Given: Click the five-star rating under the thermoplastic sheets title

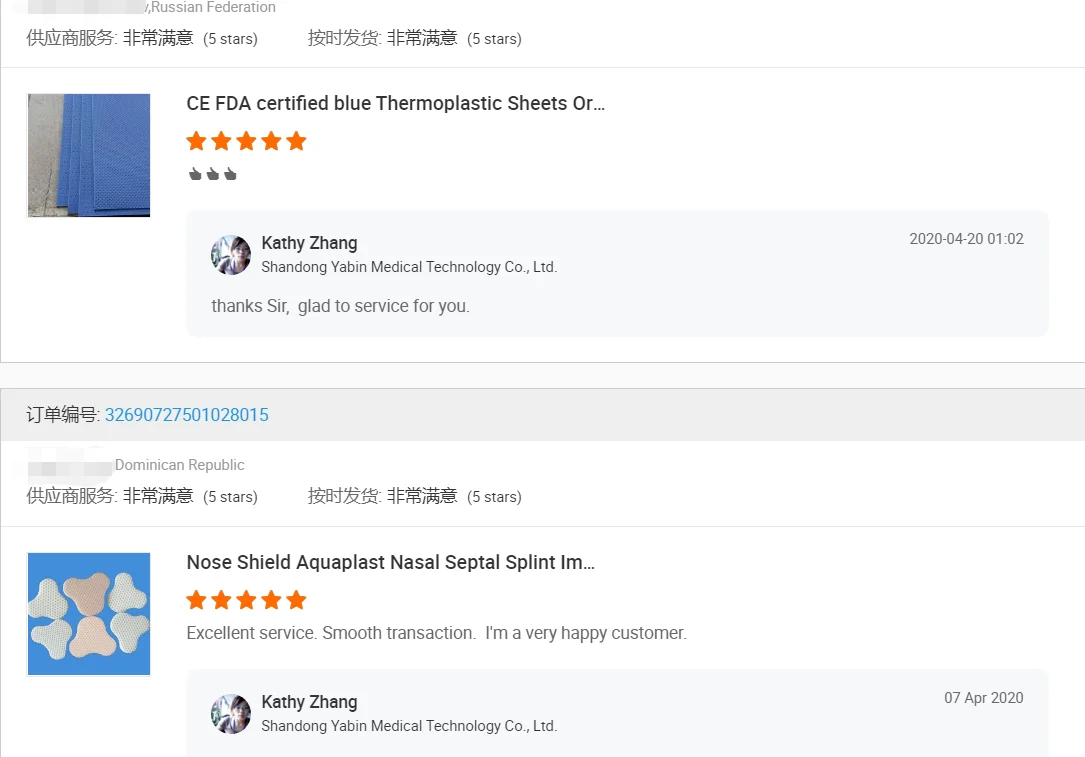Looking at the screenshot, I should (246, 141).
